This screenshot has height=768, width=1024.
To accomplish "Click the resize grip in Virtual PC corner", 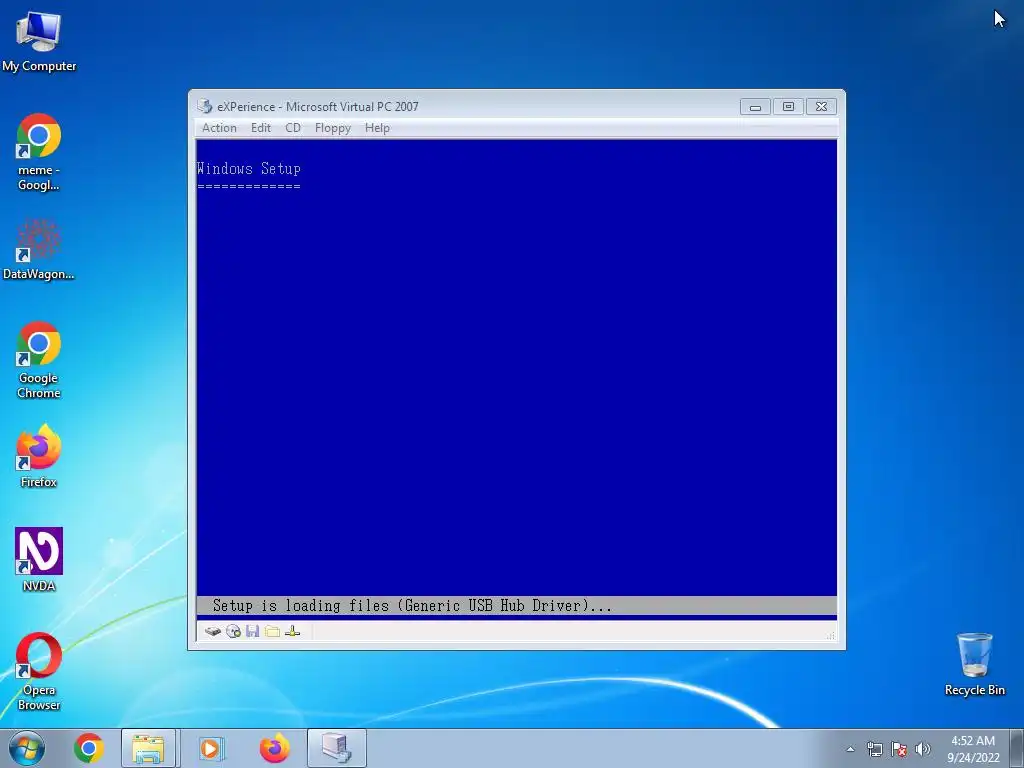I will (831, 635).
